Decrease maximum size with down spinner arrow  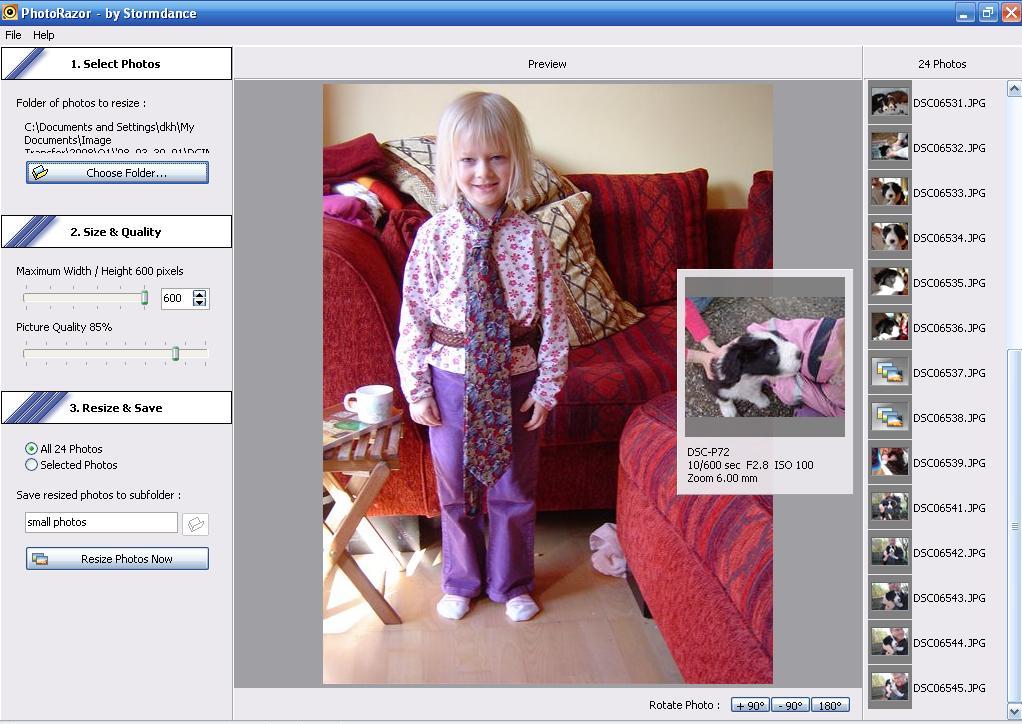(200, 303)
